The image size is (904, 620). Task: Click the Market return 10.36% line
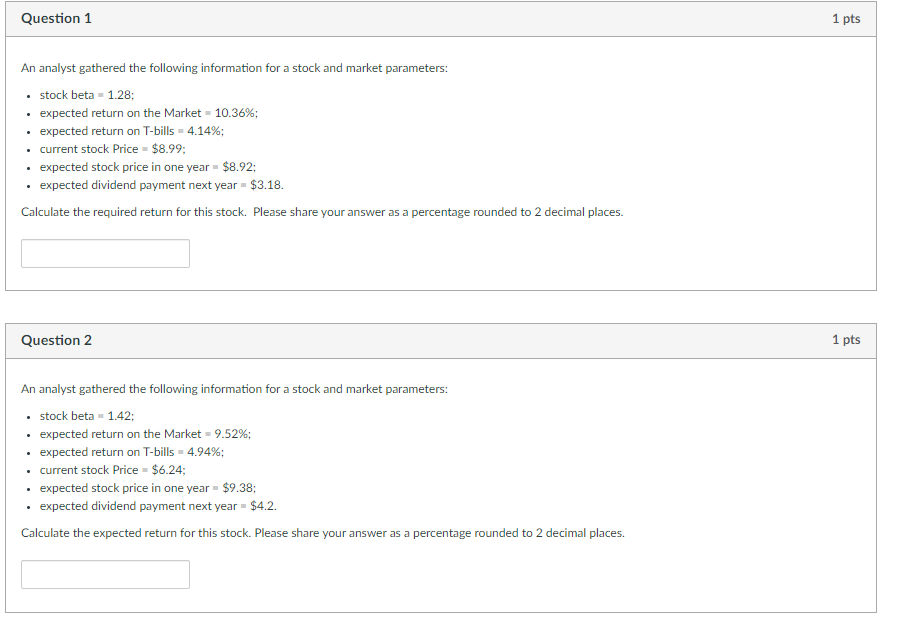tap(148, 113)
